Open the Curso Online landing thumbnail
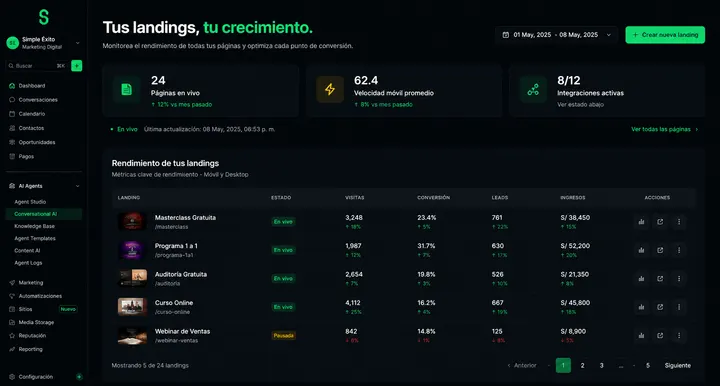 click(x=132, y=307)
